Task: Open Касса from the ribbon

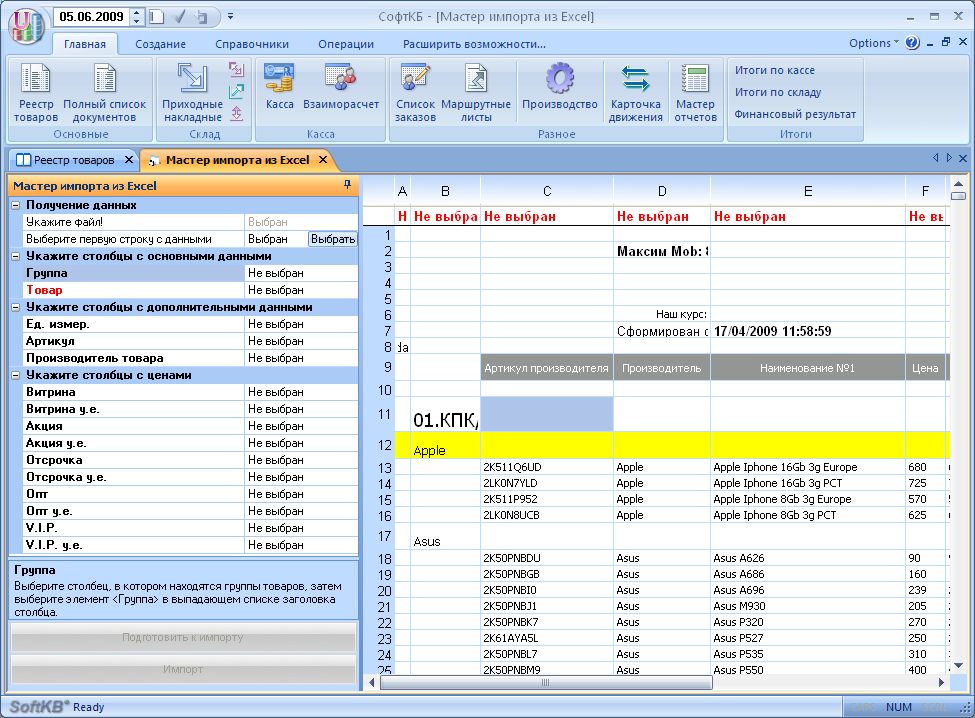Action: 279,86
